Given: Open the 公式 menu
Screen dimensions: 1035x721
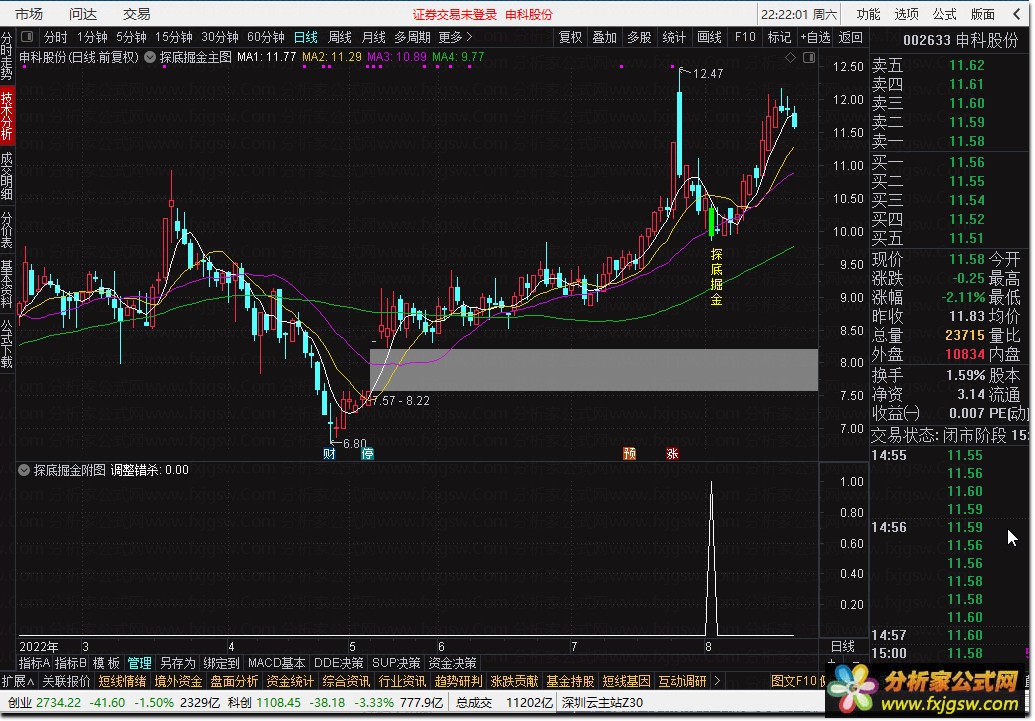Looking at the screenshot, I should pos(945,14).
